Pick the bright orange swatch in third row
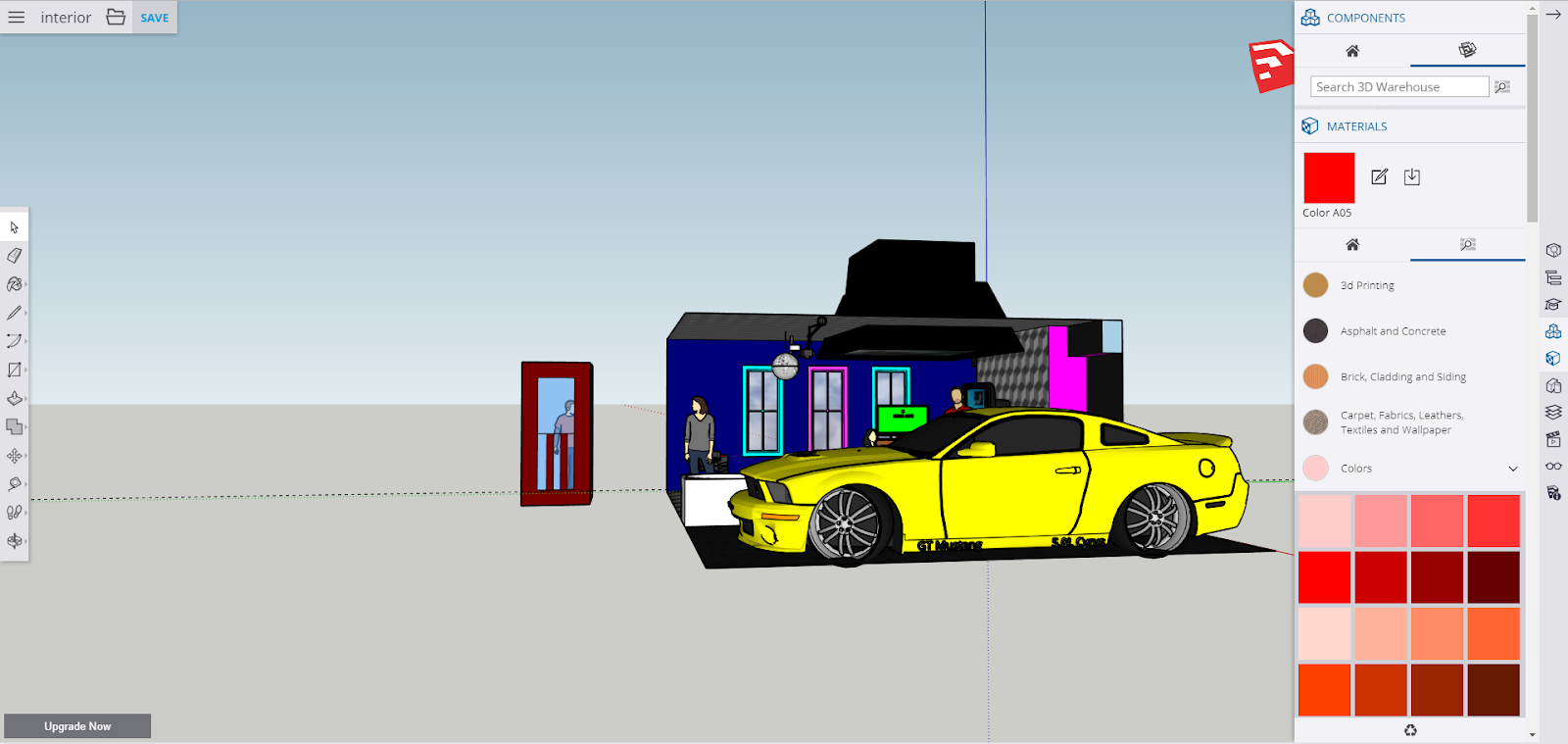Viewport: 1568px width, 744px height. coord(1494,633)
